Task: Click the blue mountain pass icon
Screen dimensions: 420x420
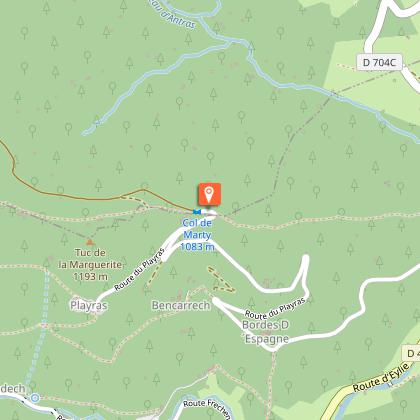Action: point(197,212)
